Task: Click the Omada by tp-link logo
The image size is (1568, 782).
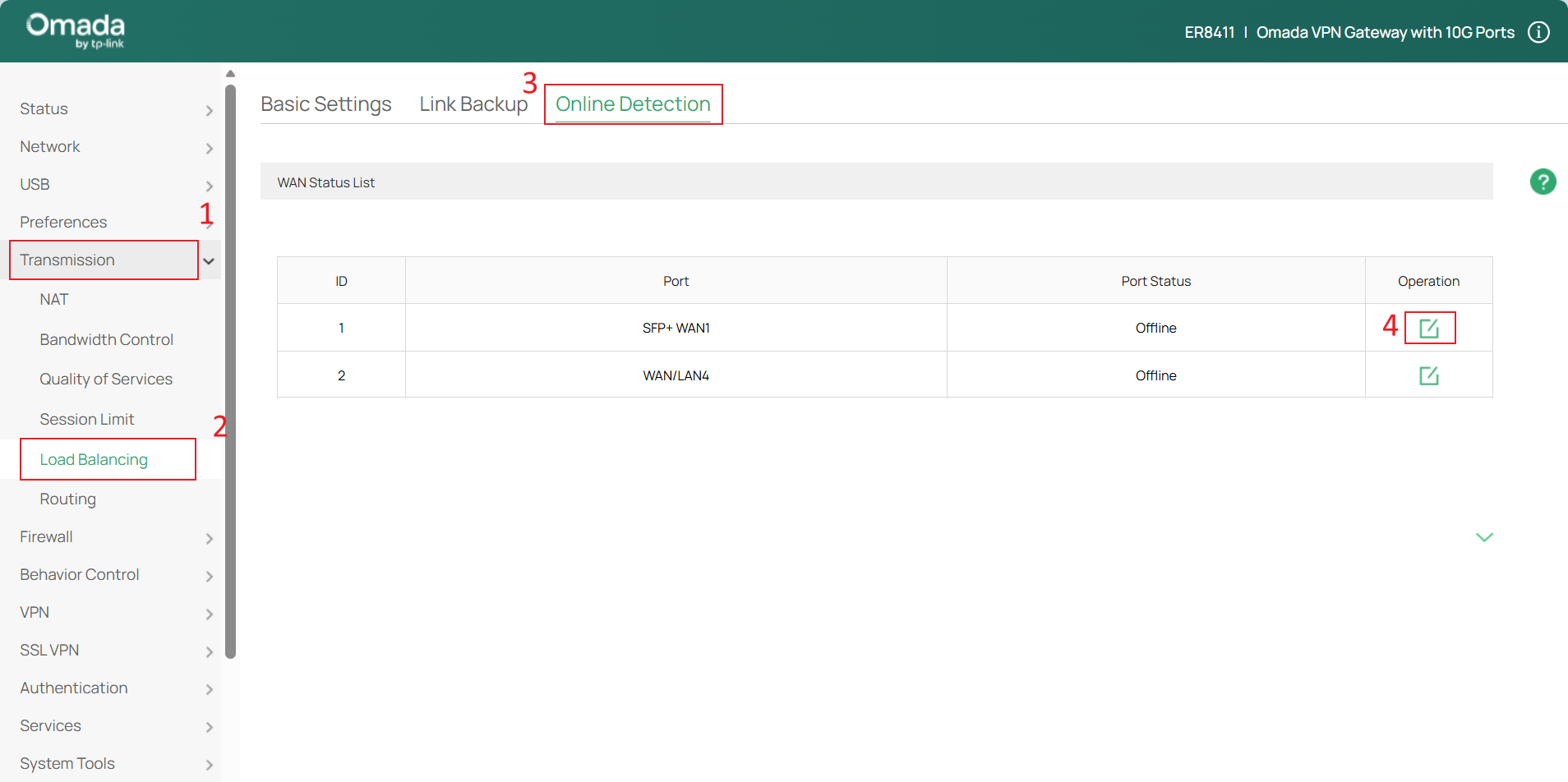Action: coord(76,30)
